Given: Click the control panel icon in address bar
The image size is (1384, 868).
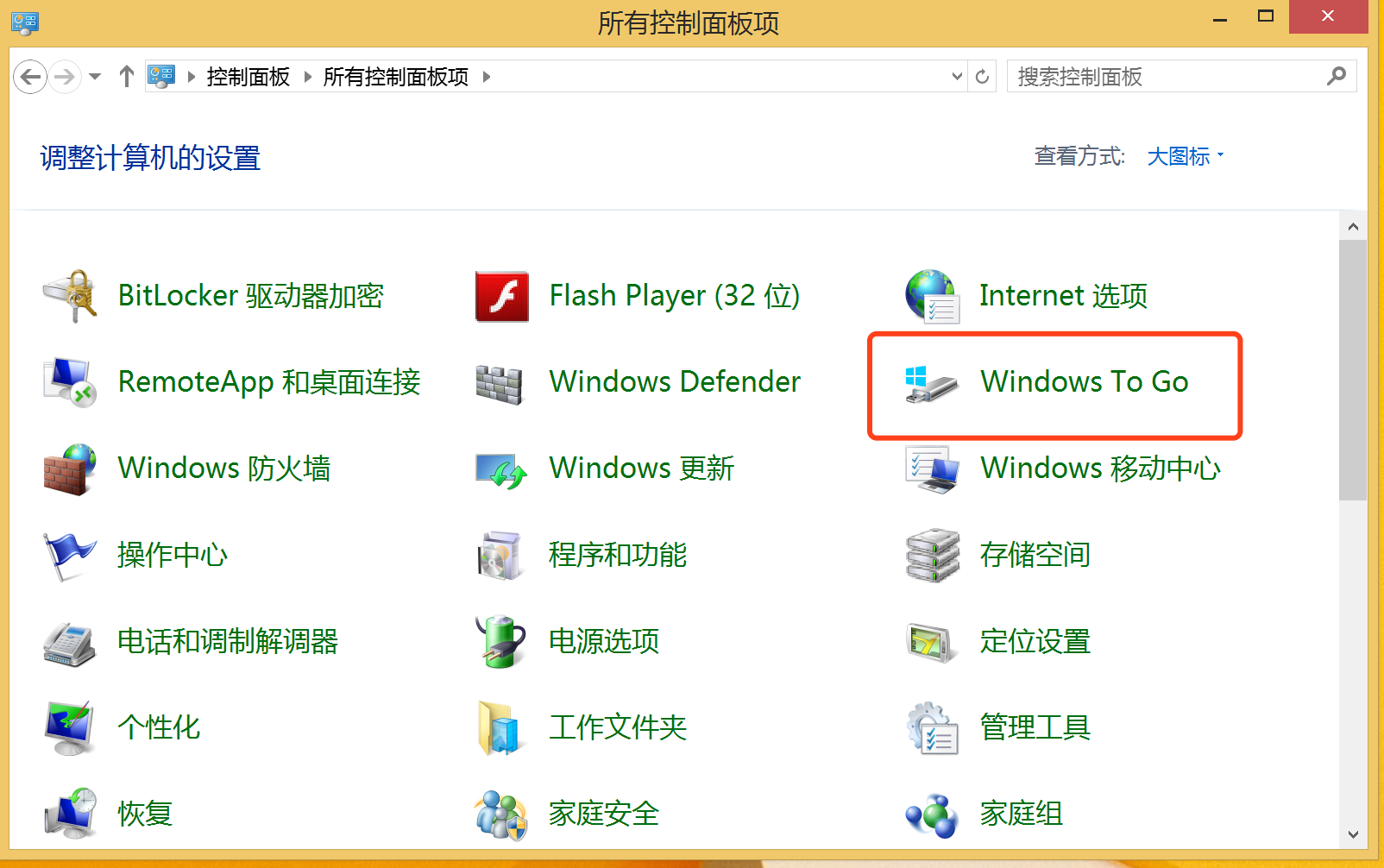Looking at the screenshot, I should [161, 76].
